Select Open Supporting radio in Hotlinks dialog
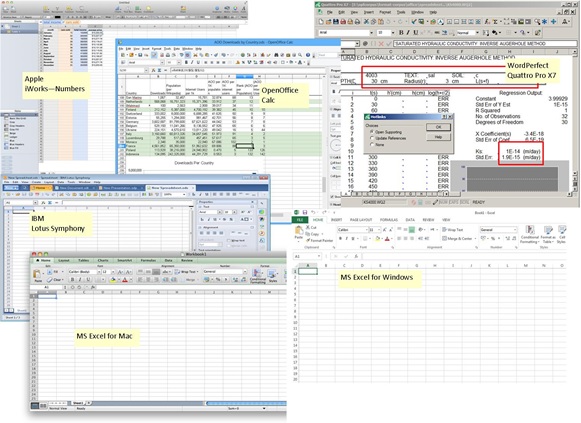Image resolution: width=581 pixels, height=423 pixels. (372, 132)
